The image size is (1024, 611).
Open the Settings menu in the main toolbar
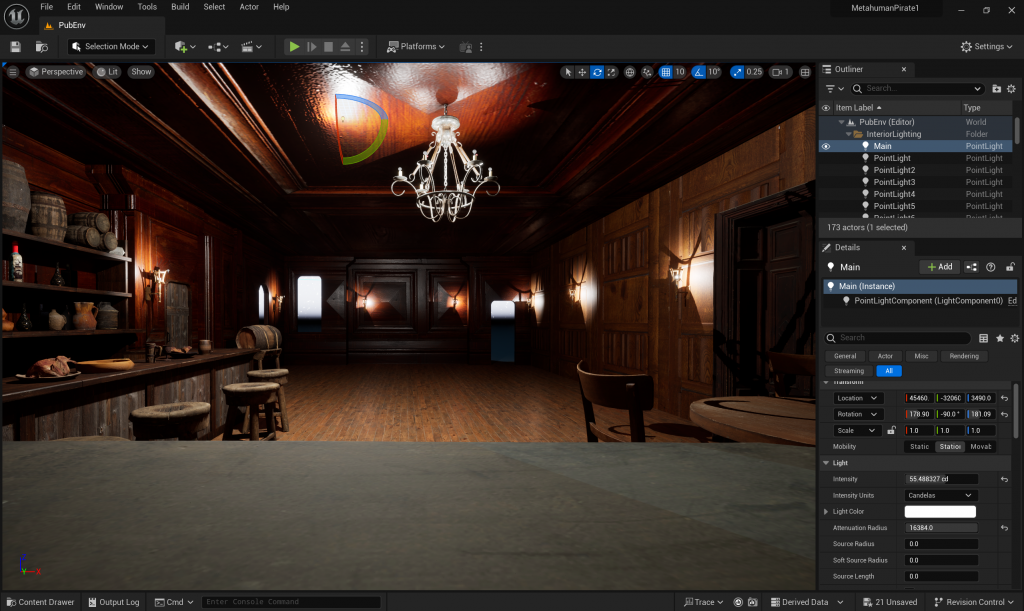pos(986,46)
